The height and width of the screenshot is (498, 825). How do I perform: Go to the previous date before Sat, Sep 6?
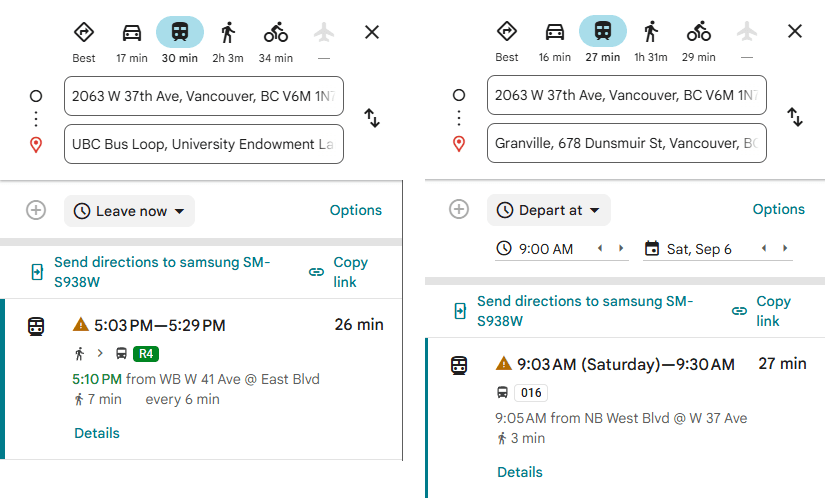764,248
